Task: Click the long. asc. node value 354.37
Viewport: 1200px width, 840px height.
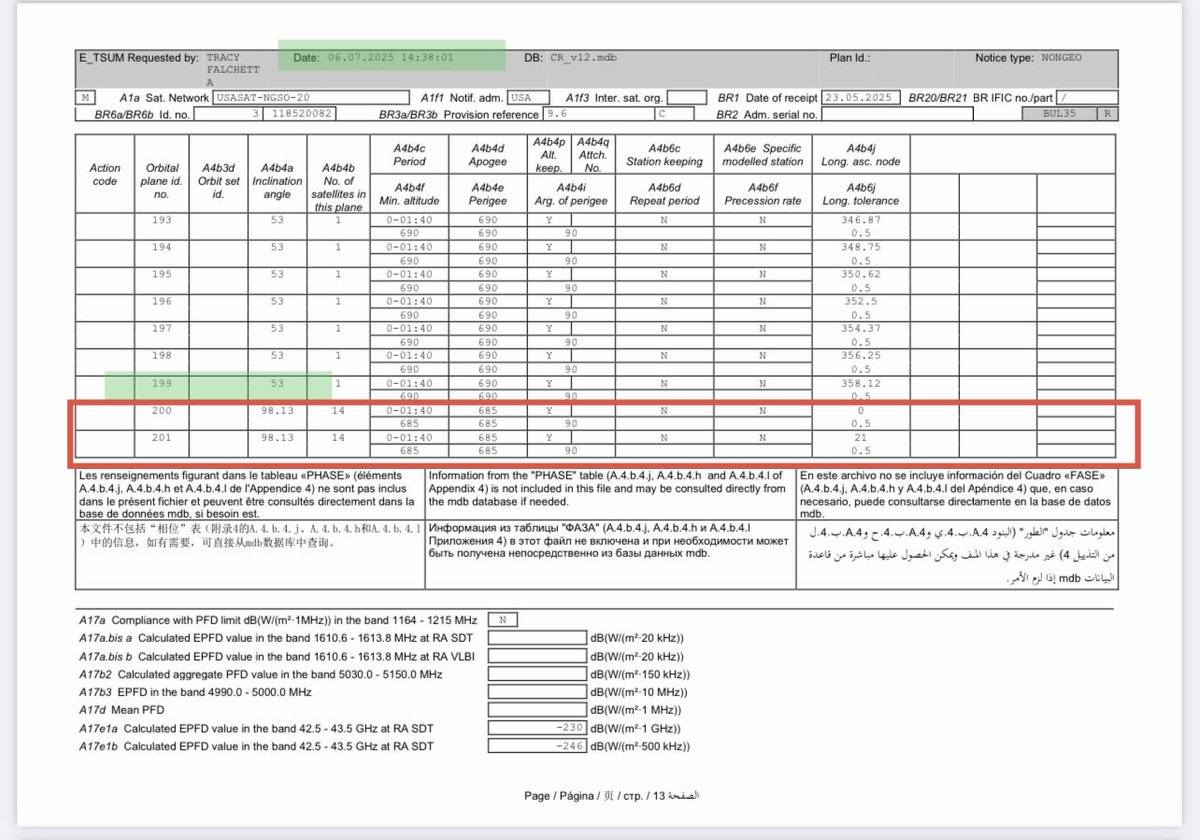Action: [x=861, y=328]
